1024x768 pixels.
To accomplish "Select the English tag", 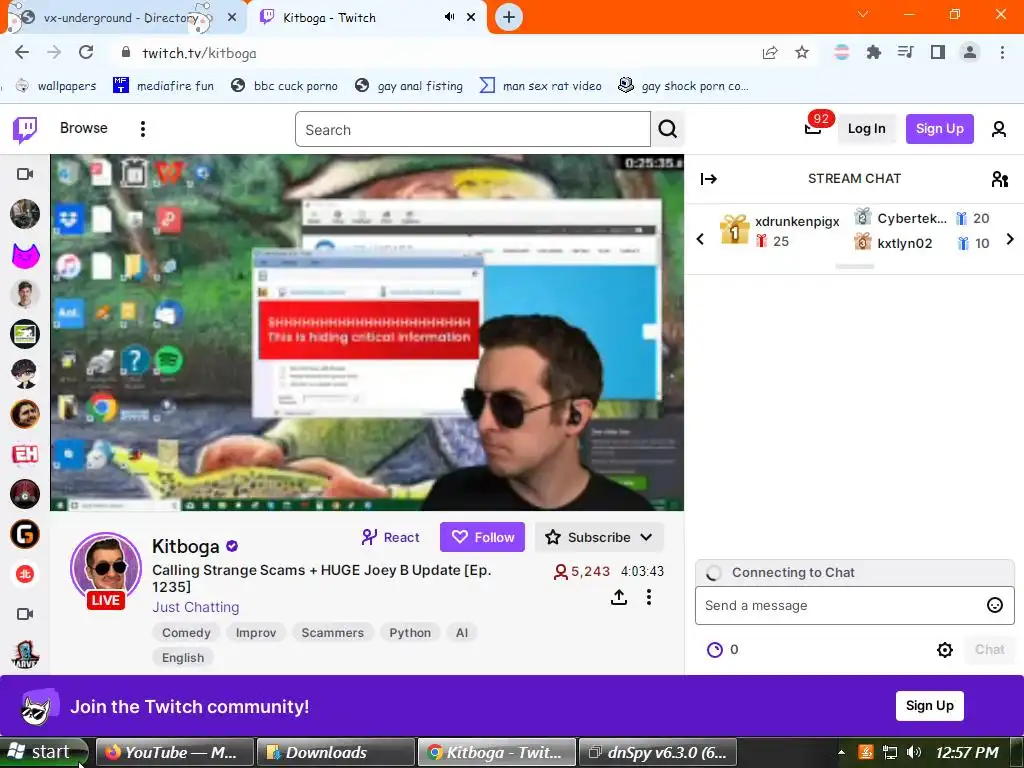I will tap(183, 658).
